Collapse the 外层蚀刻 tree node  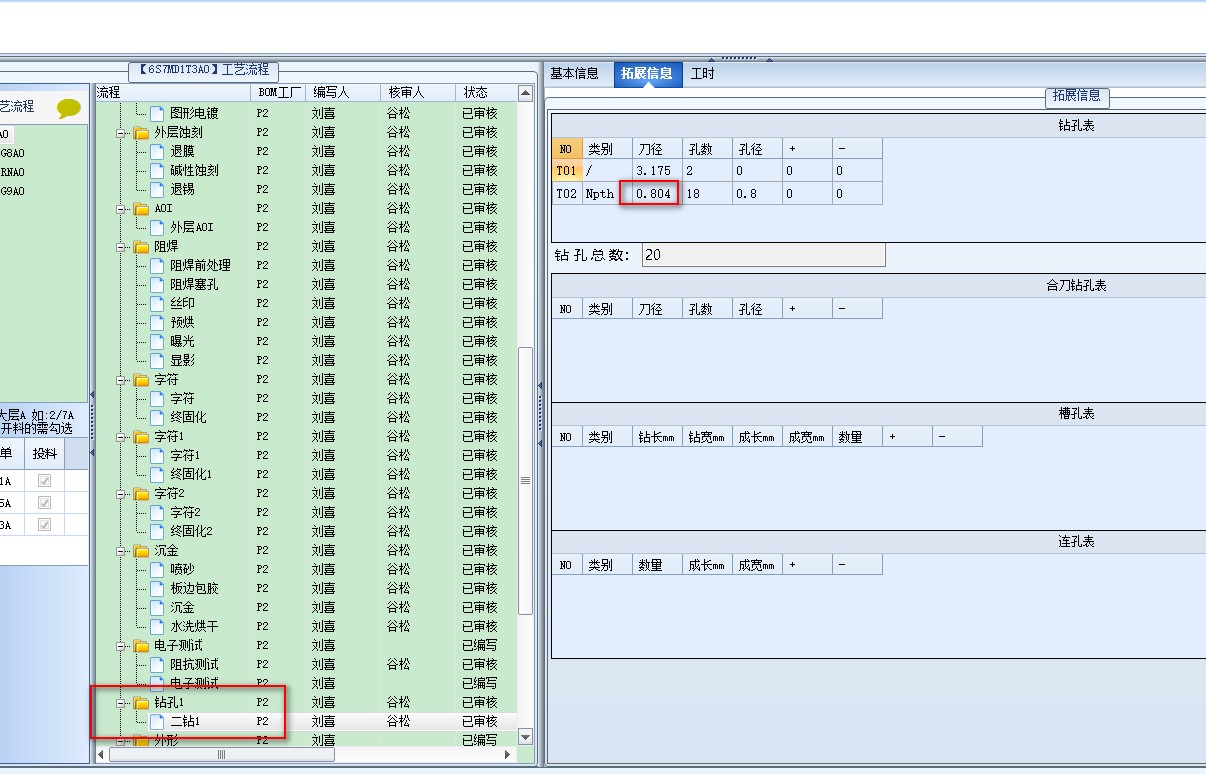pyautogui.click(x=122, y=132)
